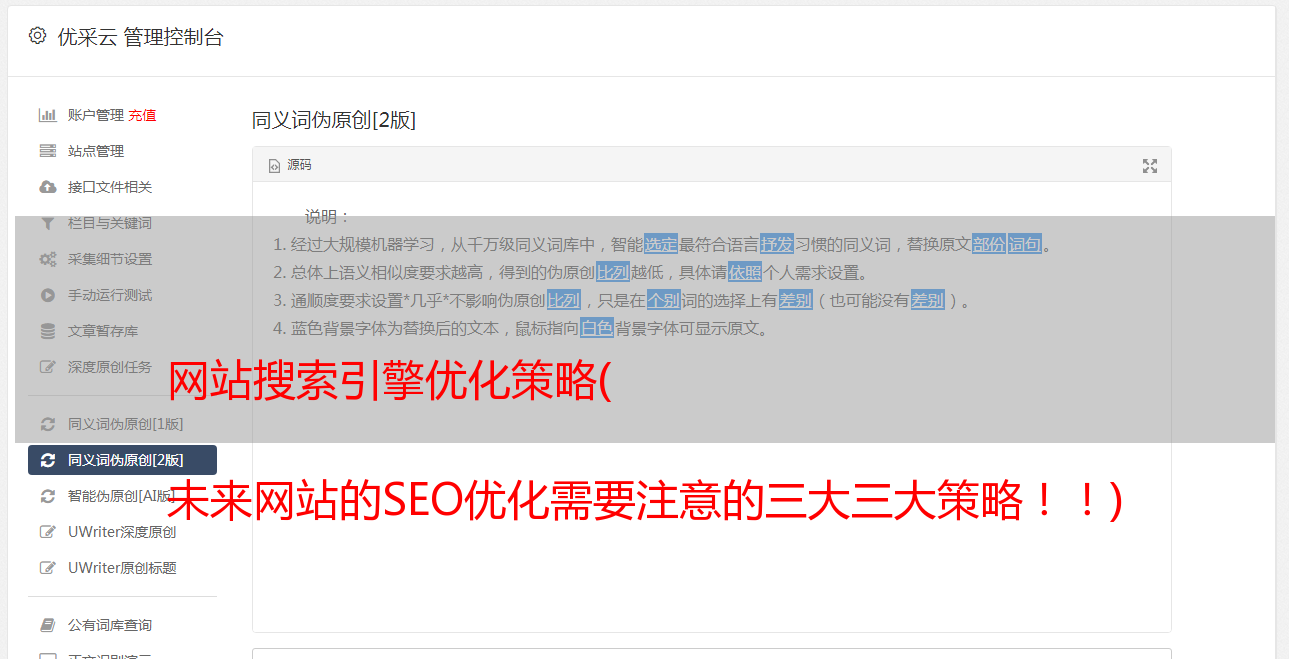This screenshot has height=659, width=1289.
Task: Open the UWriter原创标题 menu item
Action: 122,568
